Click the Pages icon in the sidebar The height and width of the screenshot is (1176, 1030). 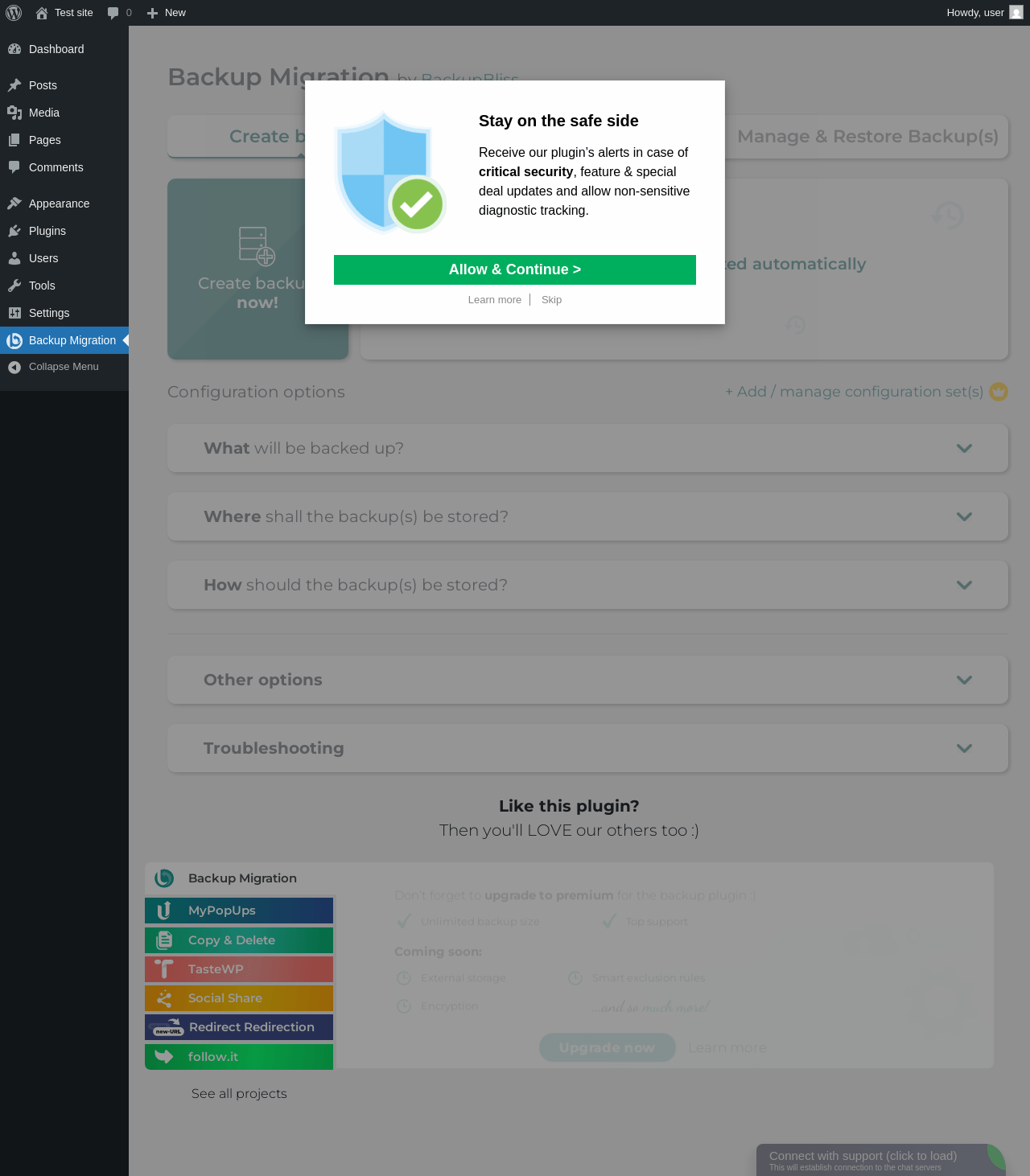[x=14, y=140]
